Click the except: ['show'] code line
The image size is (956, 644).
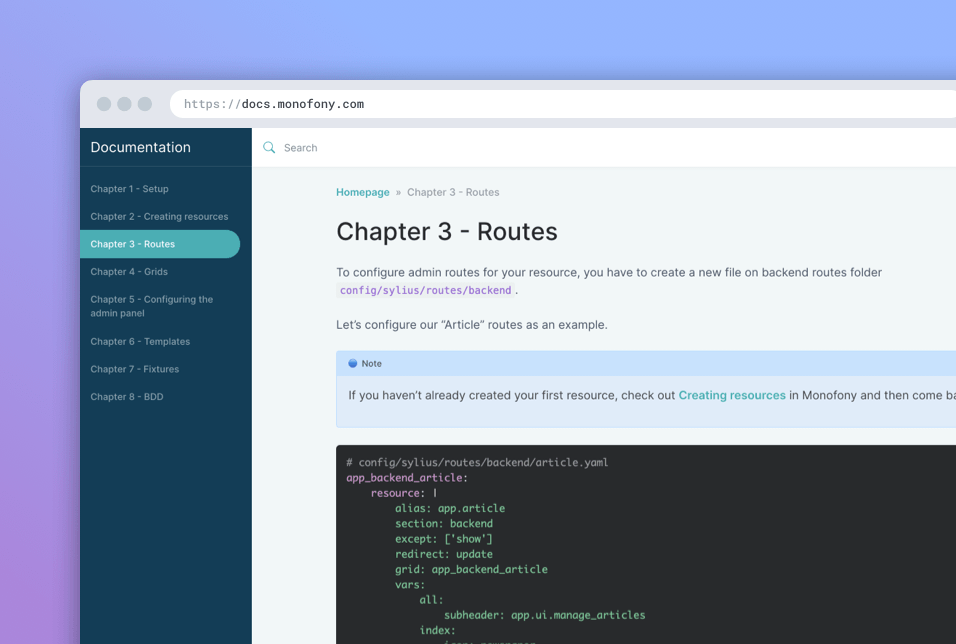pyautogui.click(x=444, y=538)
